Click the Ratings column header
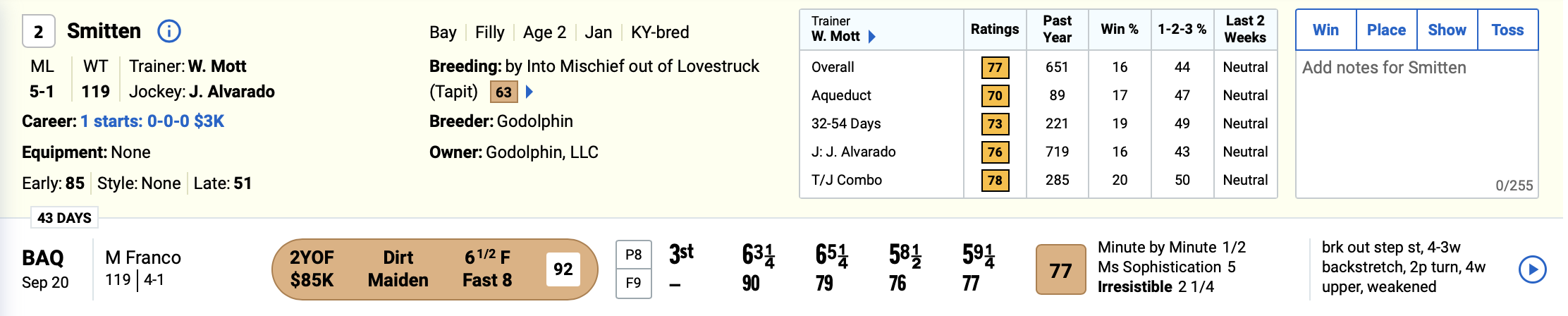1568x316 pixels. (994, 30)
